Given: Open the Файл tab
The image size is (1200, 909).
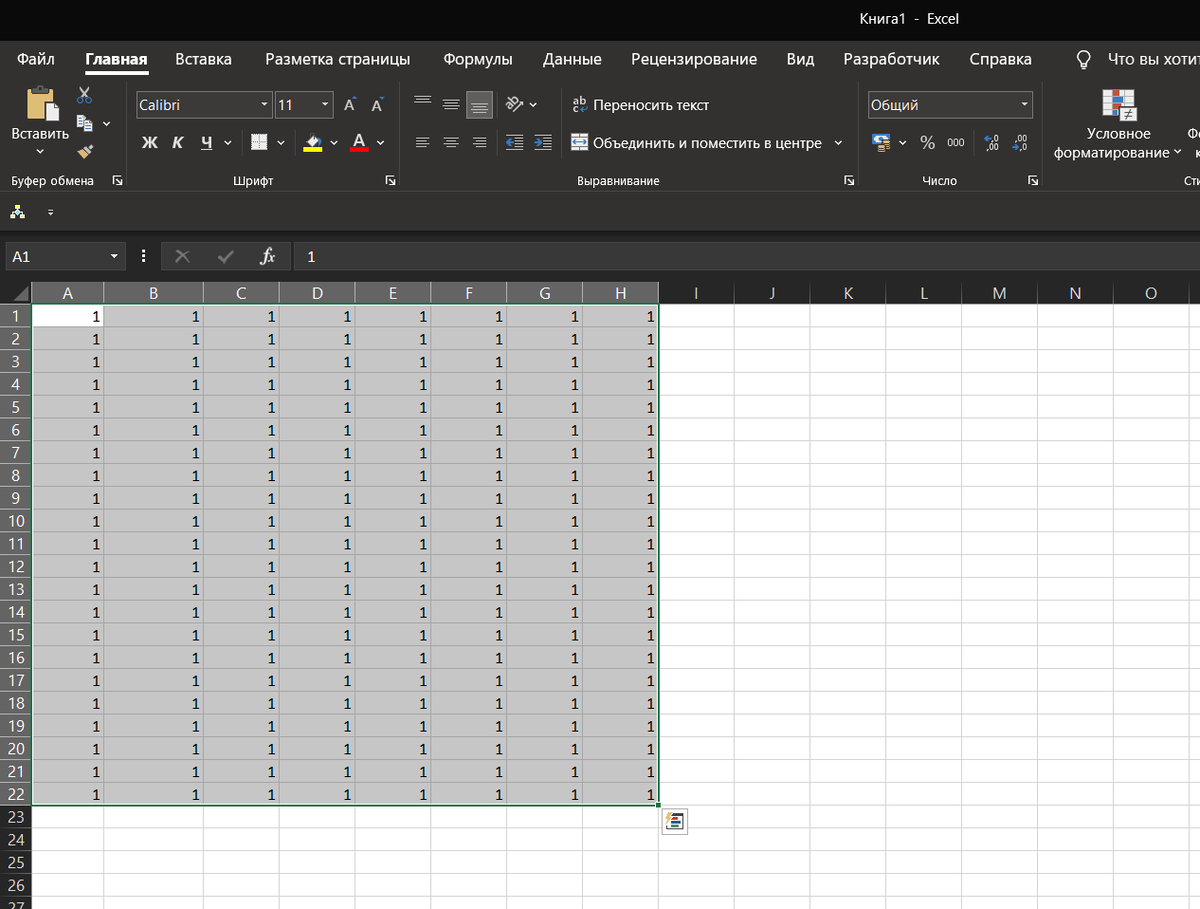Looking at the screenshot, I should [36, 59].
